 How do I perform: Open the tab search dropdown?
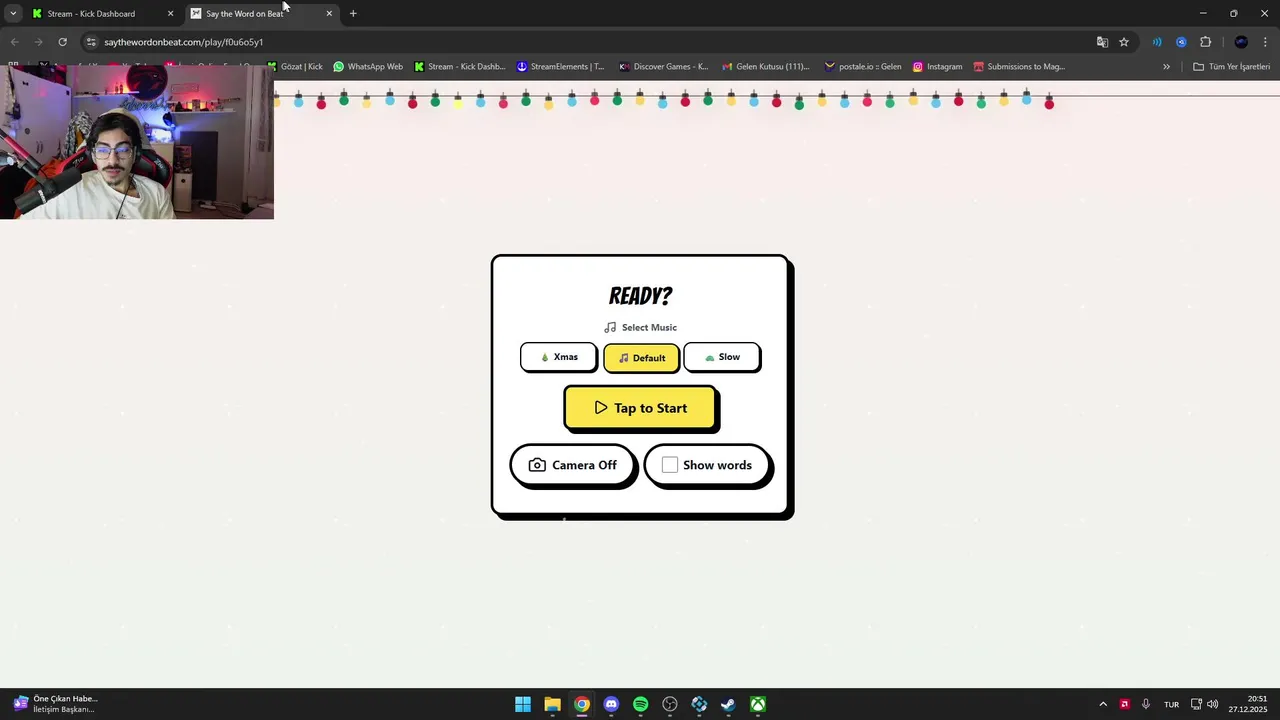13,14
